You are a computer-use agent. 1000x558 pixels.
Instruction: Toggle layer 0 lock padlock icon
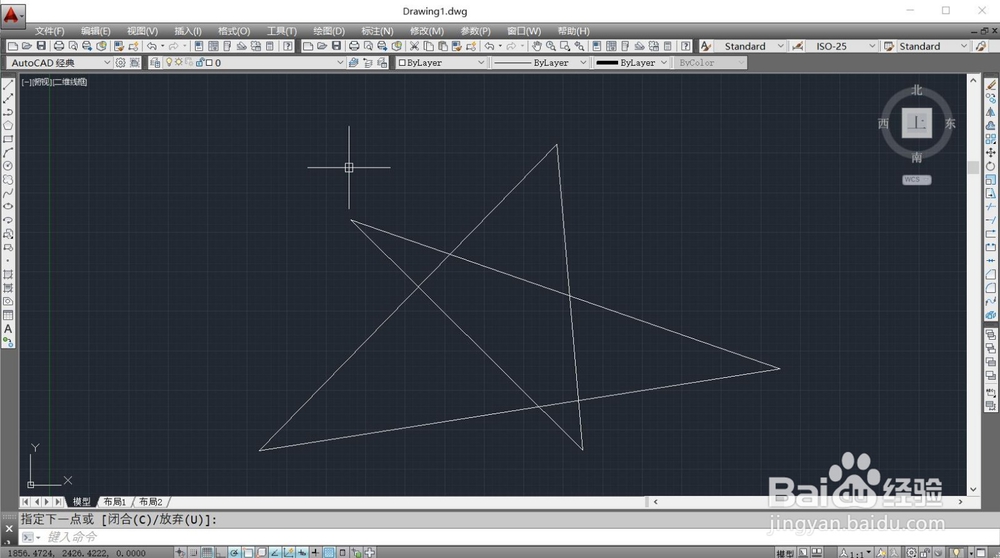(x=200, y=62)
